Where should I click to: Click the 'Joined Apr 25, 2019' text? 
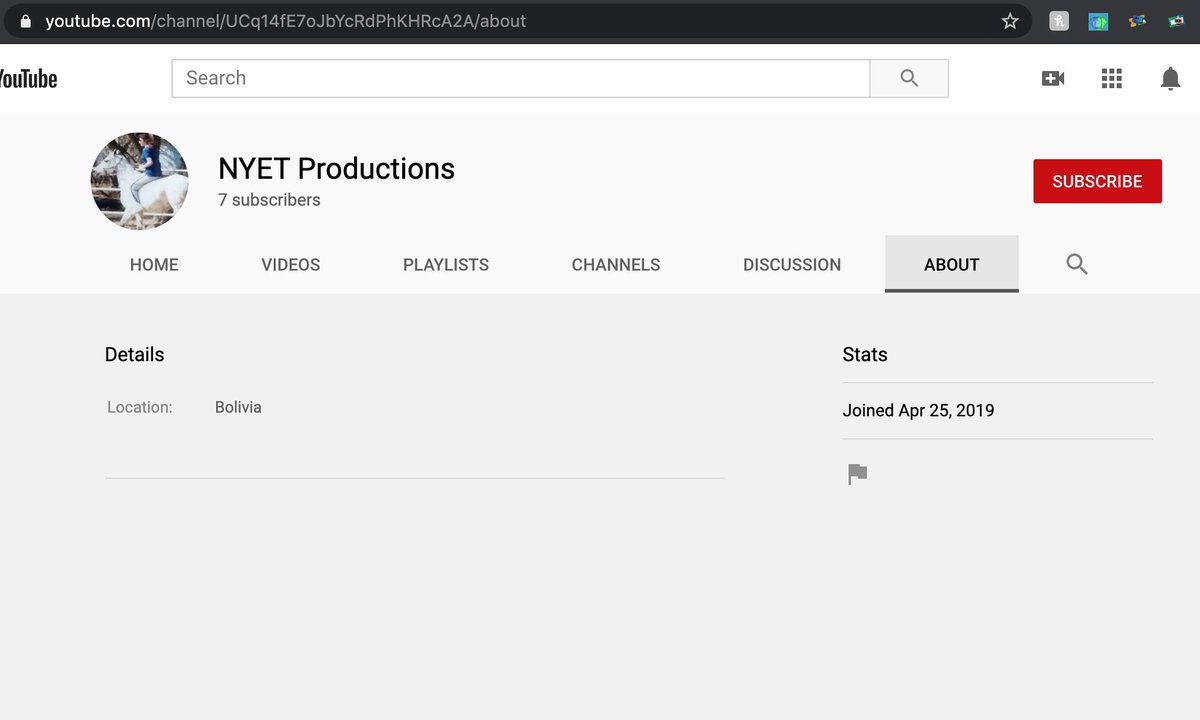point(918,410)
